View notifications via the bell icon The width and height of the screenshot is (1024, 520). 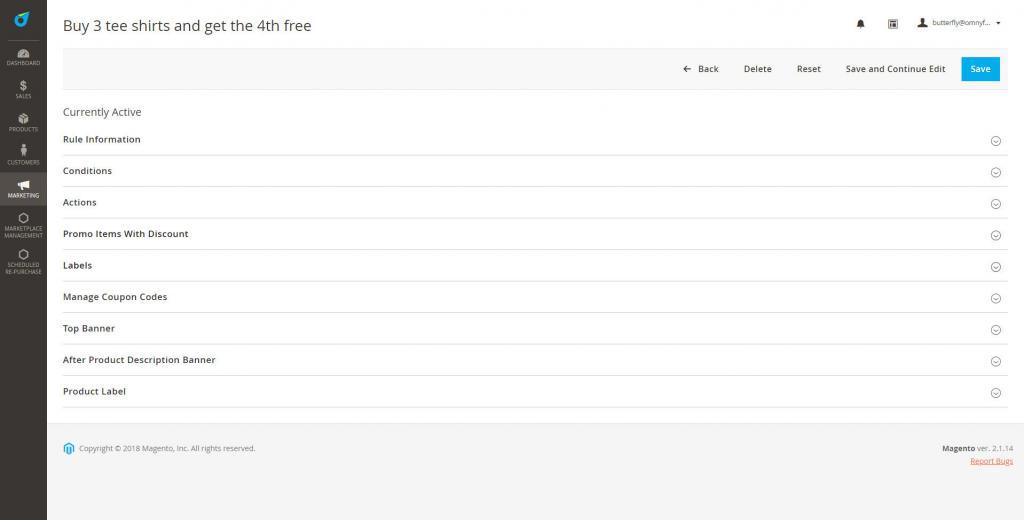[x=860, y=24]
